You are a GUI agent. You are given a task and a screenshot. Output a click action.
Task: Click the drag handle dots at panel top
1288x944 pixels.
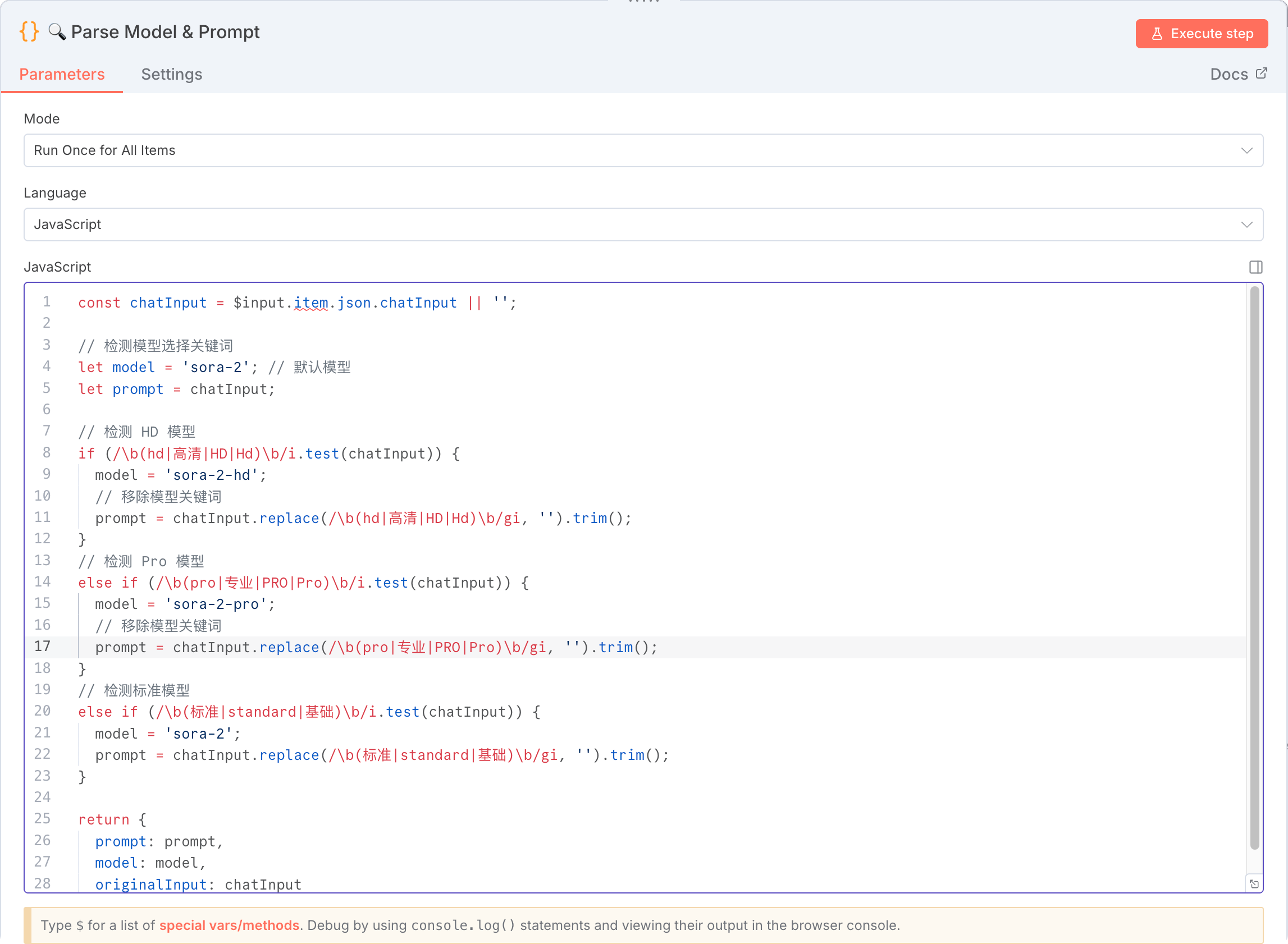[x=643, y=2]
